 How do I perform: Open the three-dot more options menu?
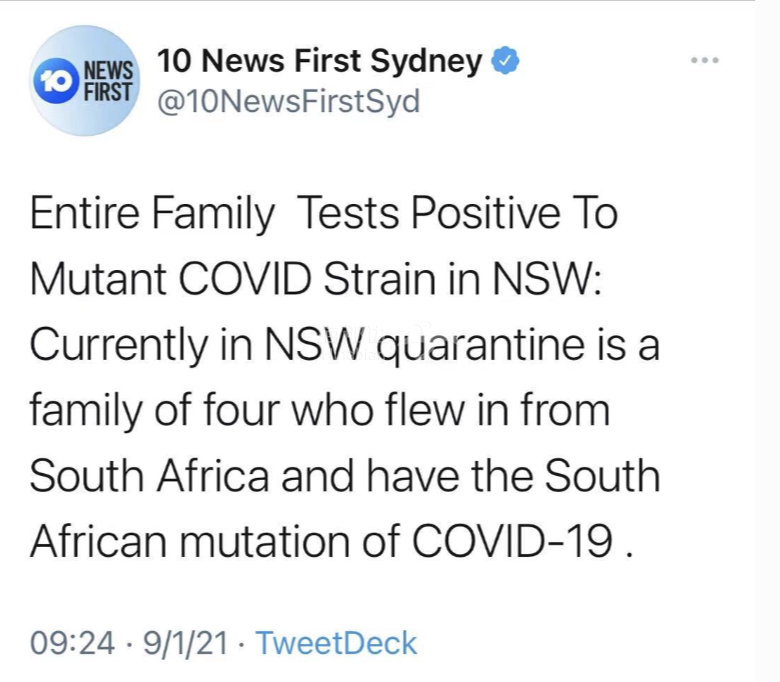705,60
